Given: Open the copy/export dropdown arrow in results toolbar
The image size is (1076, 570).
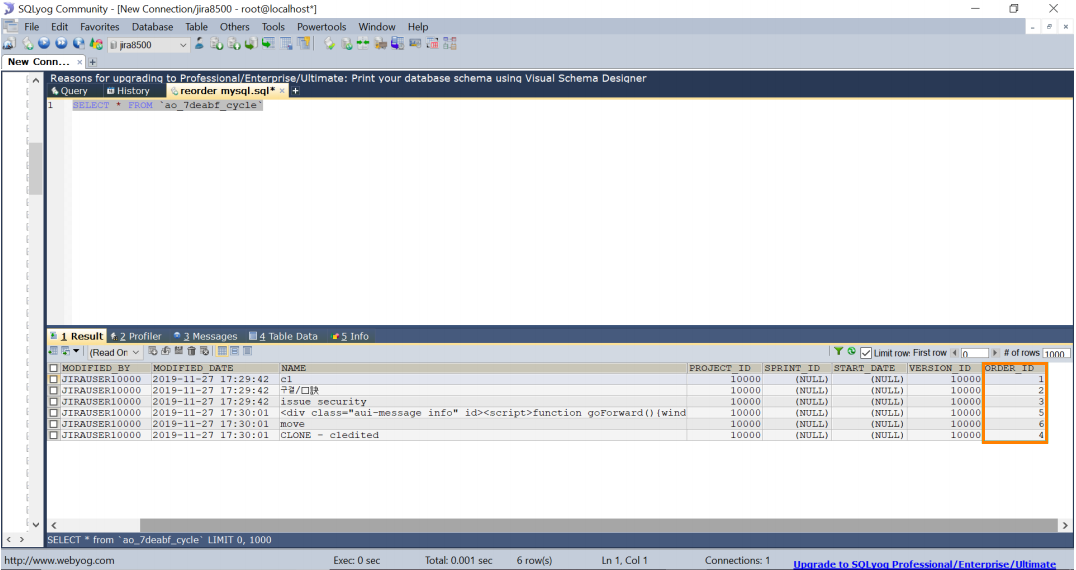Looking at the screenshot, I should 75,351.
